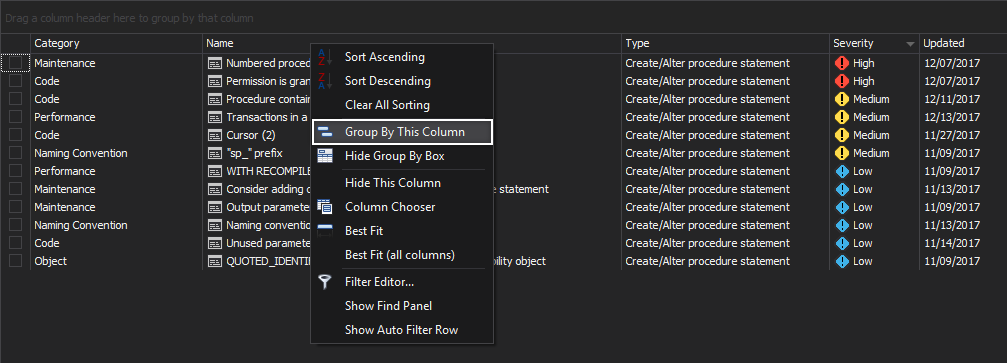Click the Updated column header

(x=963, y=43)
